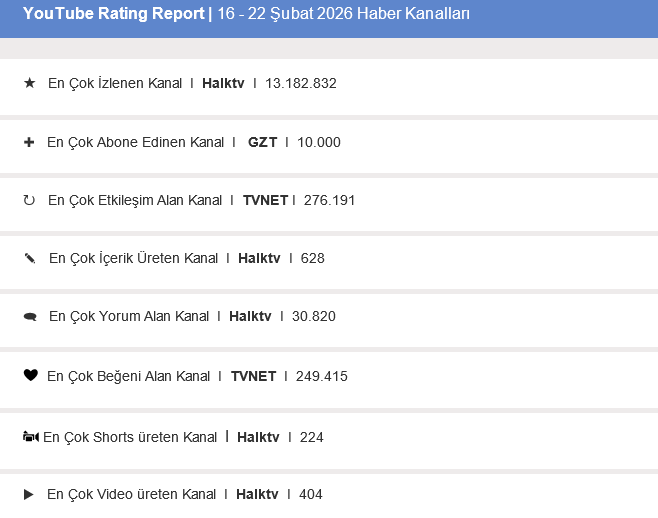Click the interaction count 276.191
The width and height of the screenshot is (658, 518).
point(328,200)
